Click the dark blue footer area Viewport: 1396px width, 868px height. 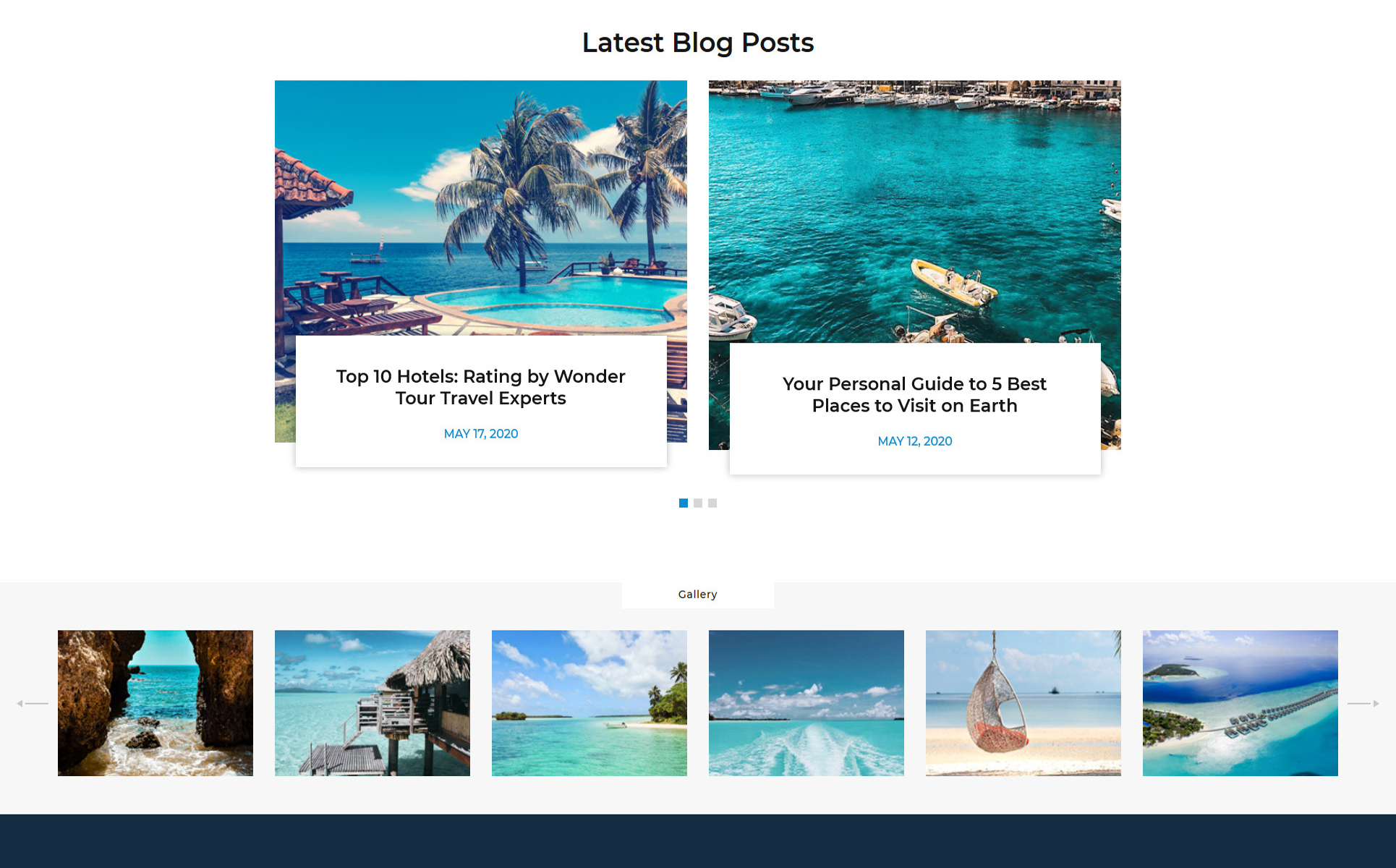click(x=698, y=841)
